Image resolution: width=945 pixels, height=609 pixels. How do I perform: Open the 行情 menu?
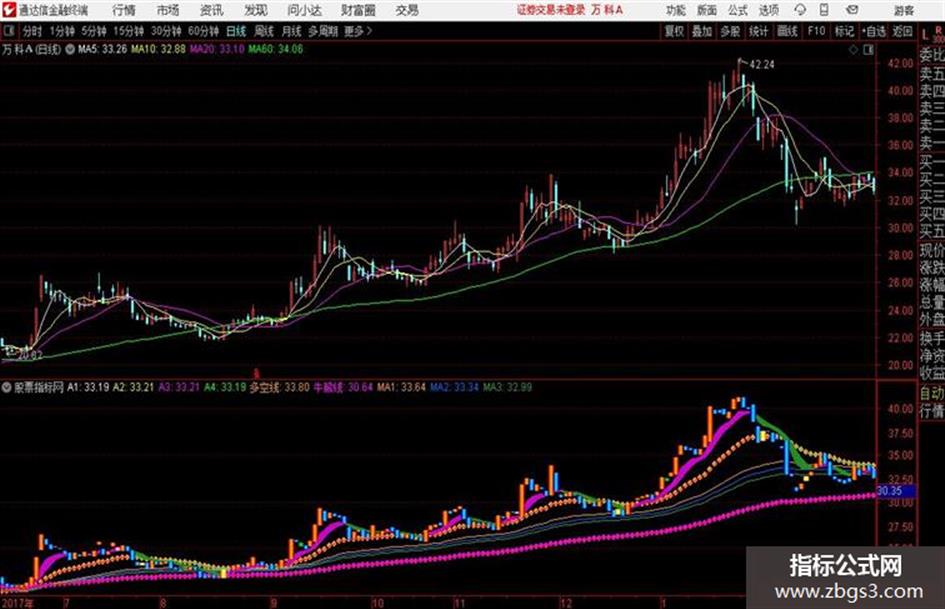click(124, 10)
